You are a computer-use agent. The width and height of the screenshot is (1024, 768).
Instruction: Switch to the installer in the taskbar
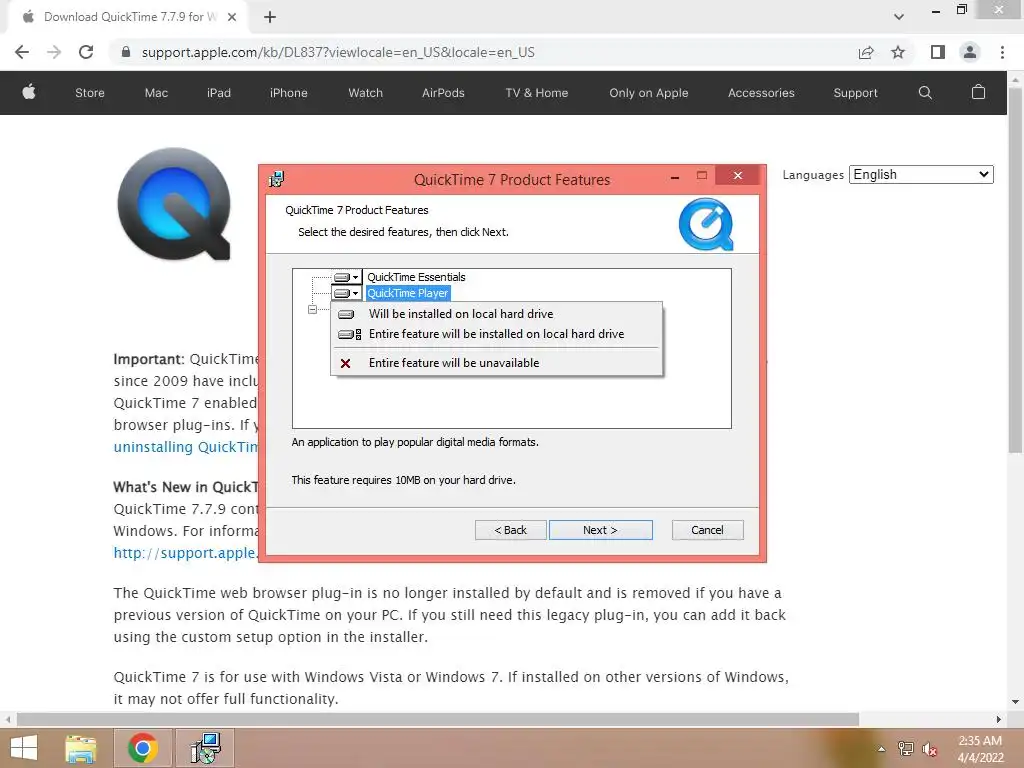[205, 748]
